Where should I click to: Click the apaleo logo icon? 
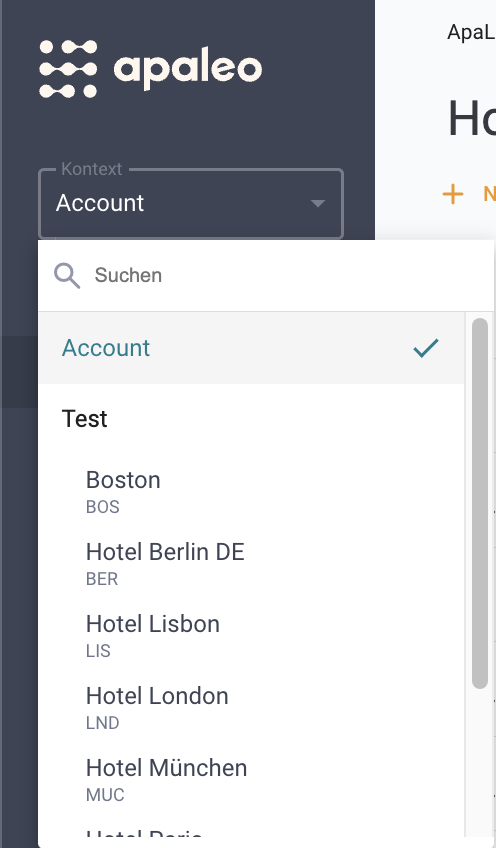(68, 69)
